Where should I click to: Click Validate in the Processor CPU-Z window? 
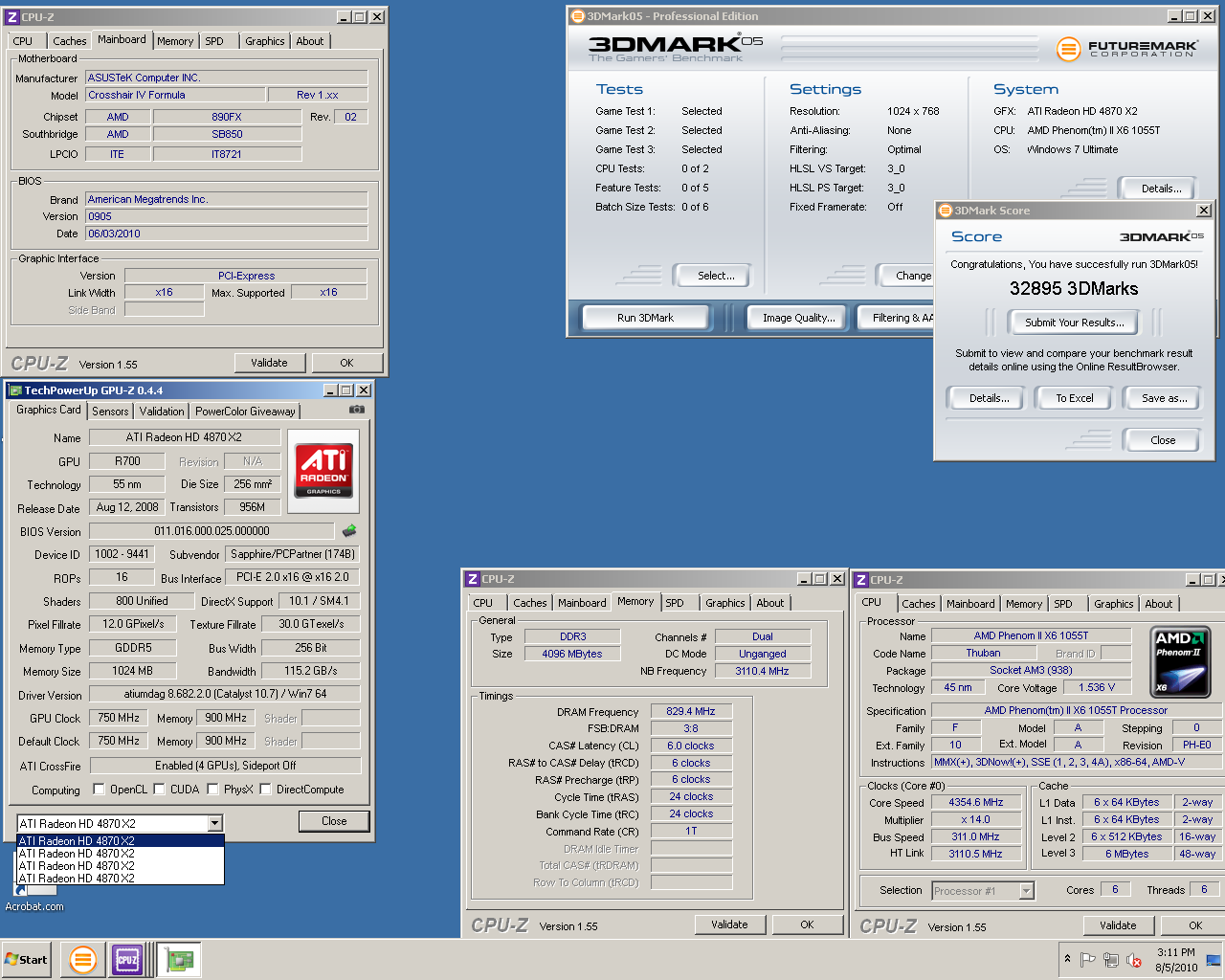click(1118, 925)
